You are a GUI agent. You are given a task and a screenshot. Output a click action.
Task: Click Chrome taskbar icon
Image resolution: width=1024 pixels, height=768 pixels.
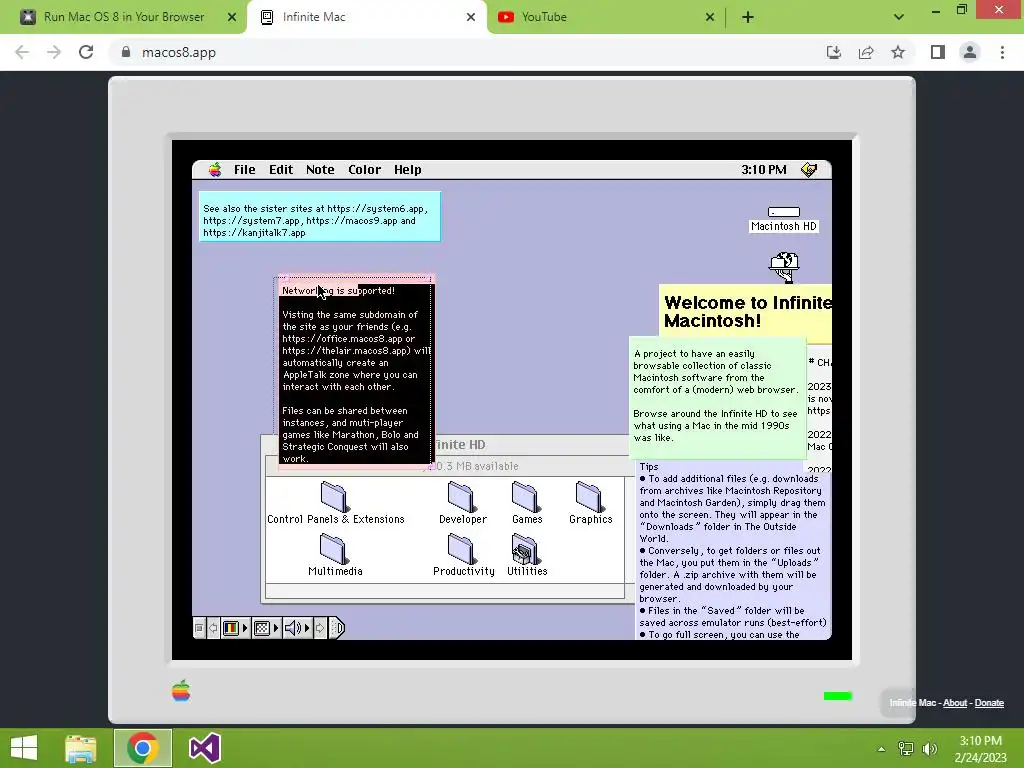(143, 748)
